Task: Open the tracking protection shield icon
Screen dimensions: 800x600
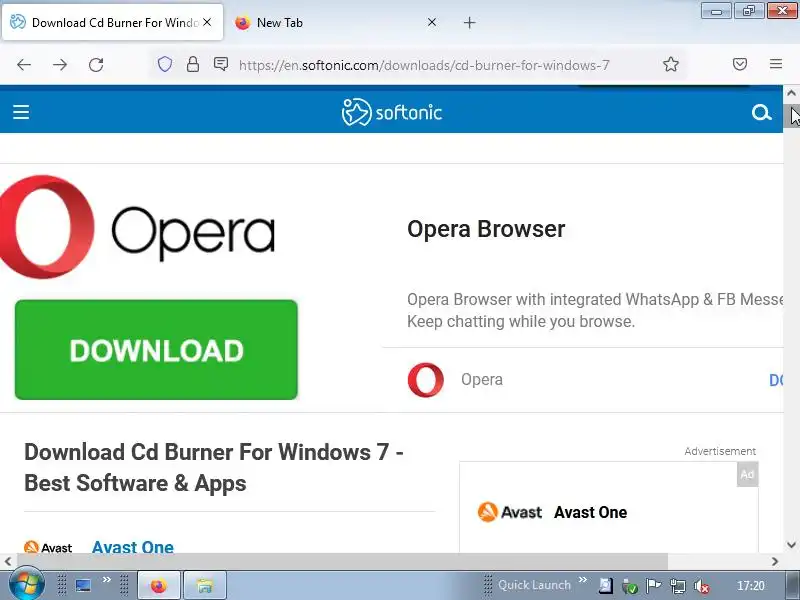Action: tap(164, 64)
